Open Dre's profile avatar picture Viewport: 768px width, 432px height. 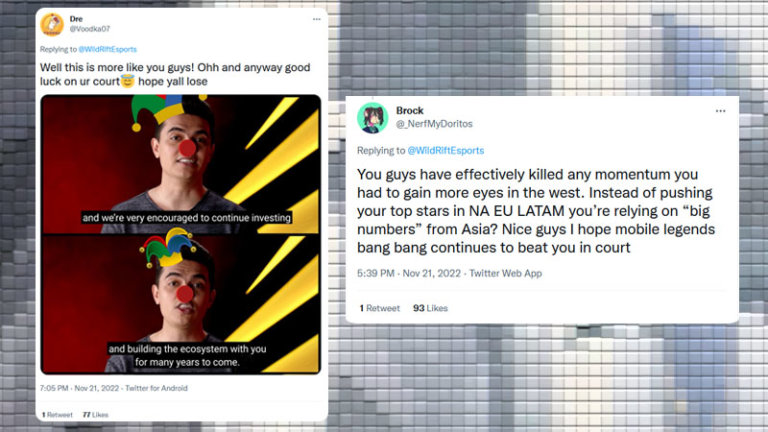(52, 24)
